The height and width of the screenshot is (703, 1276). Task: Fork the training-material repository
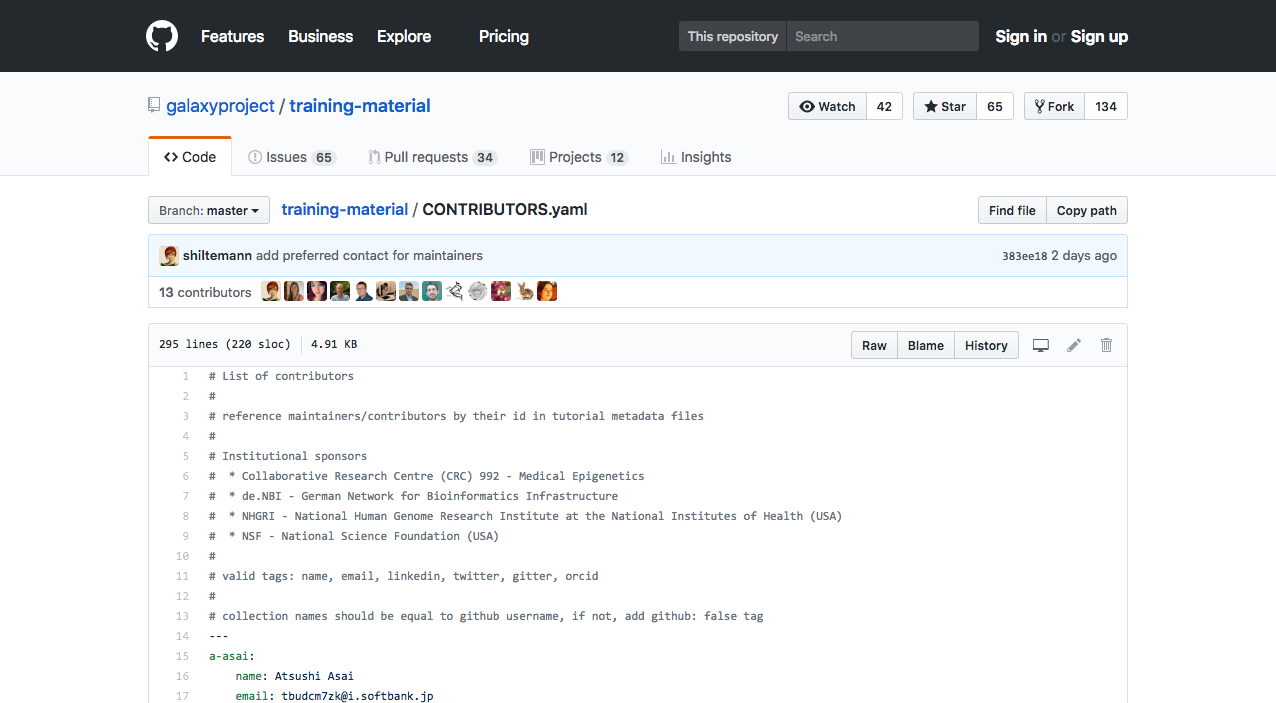(1054, 106)
